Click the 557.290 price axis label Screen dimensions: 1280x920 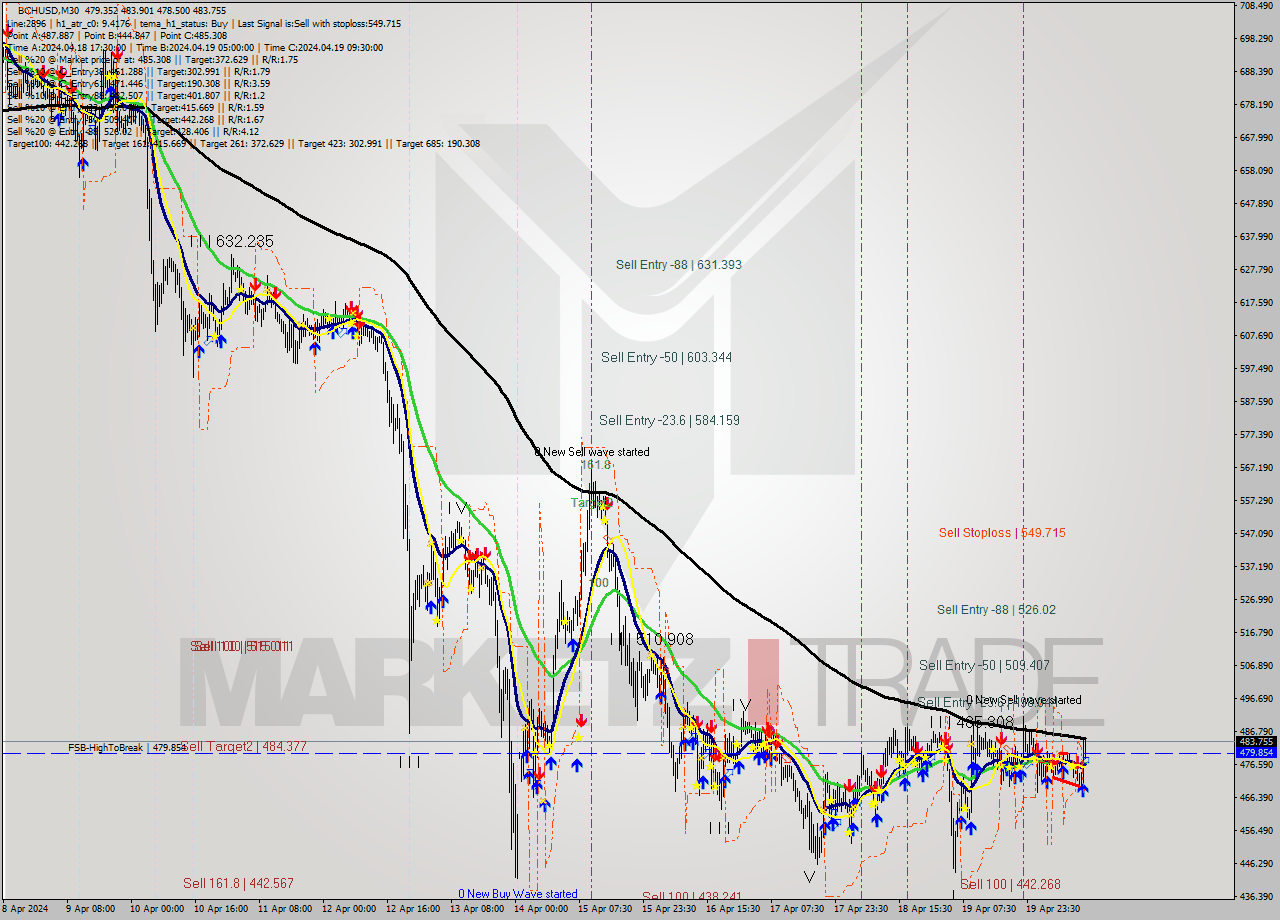(1256, 501)
